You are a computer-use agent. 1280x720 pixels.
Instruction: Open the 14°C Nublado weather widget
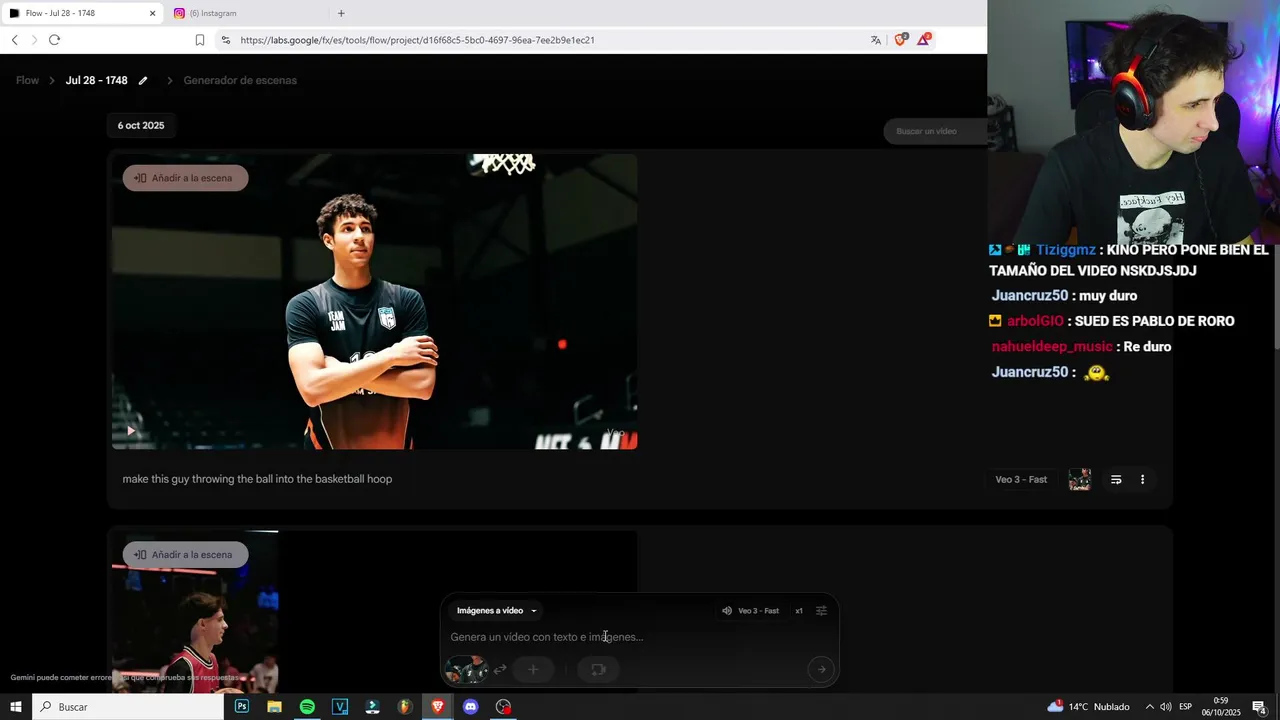(1088, 707)
